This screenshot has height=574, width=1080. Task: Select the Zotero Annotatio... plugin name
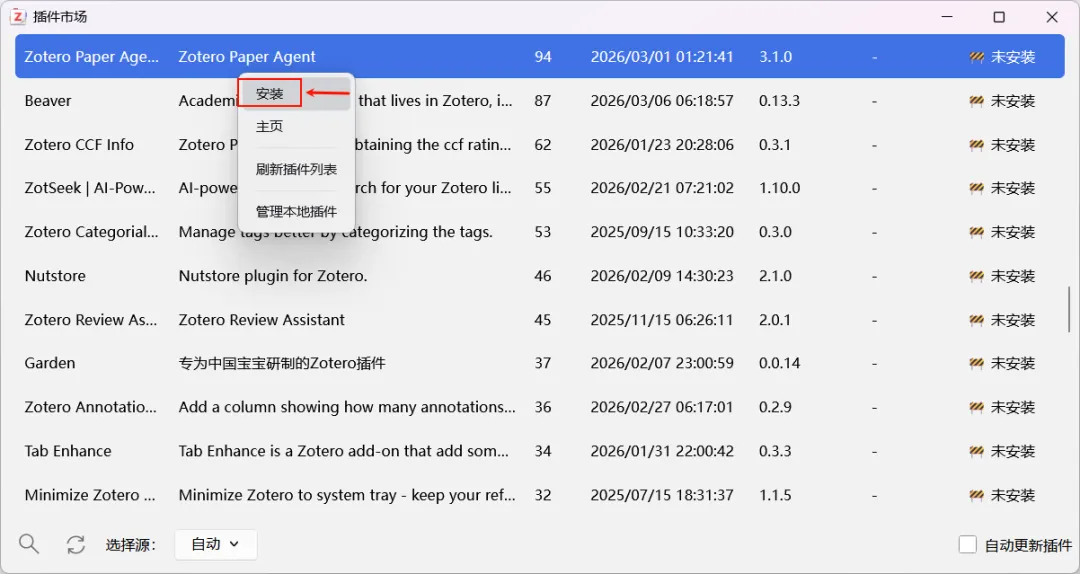click(91, 407)
